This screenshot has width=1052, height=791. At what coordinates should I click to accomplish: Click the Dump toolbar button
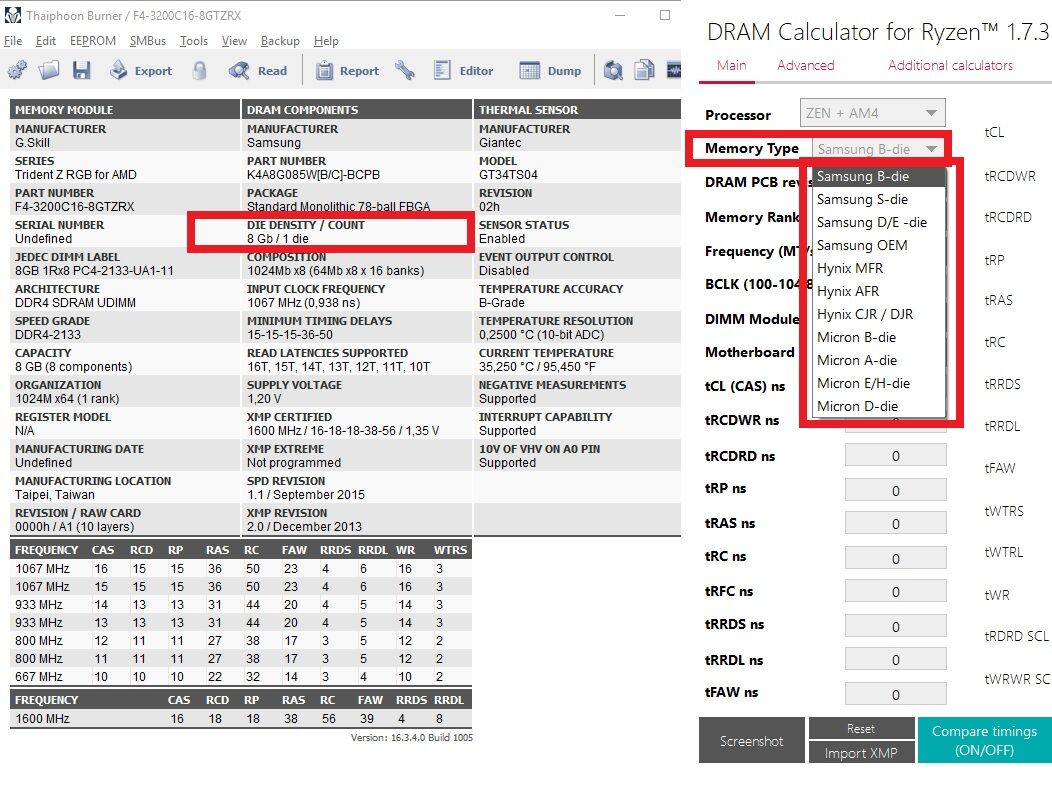click(x=550, y=70)
